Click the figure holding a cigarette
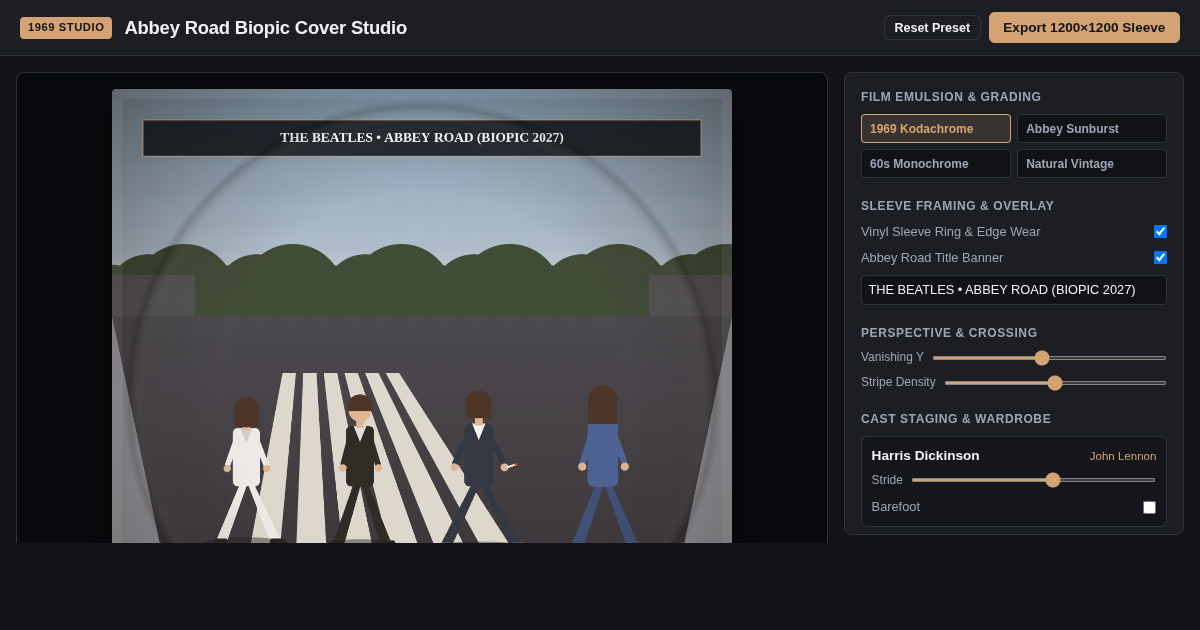The width and height of the screenshot is (1200, 630). pos(481,468)
